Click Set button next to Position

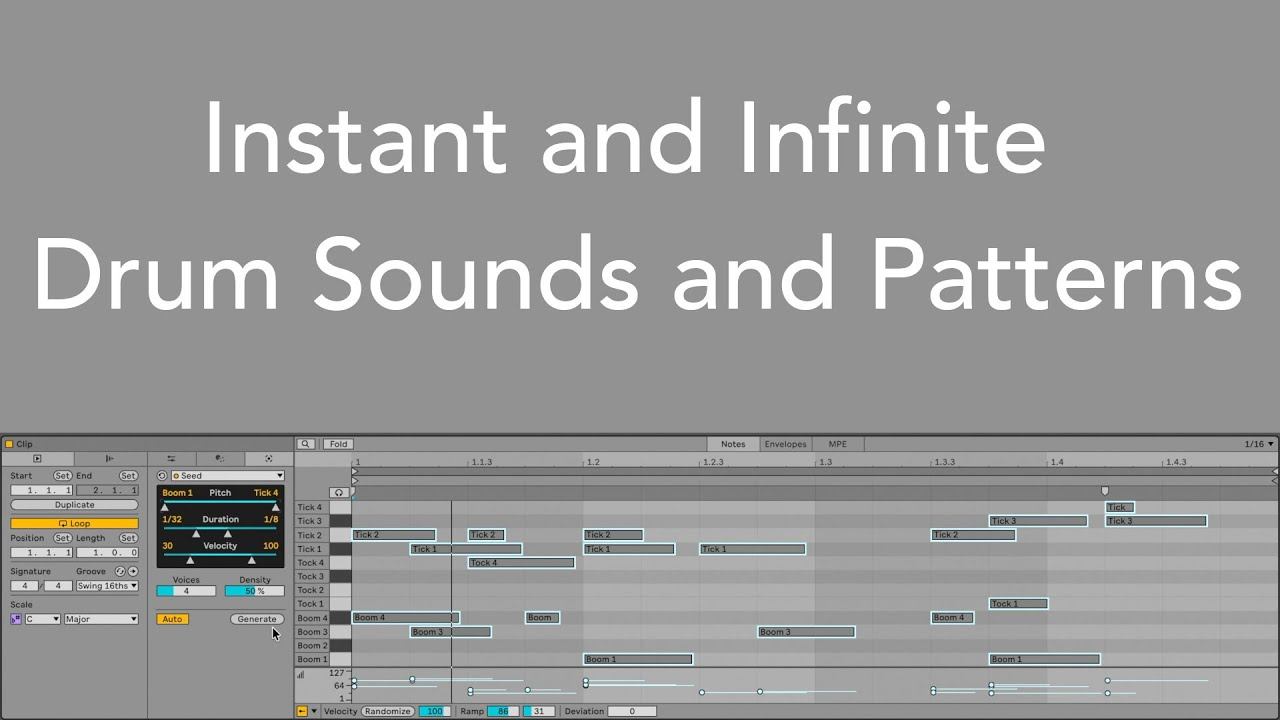coord(62,538)
